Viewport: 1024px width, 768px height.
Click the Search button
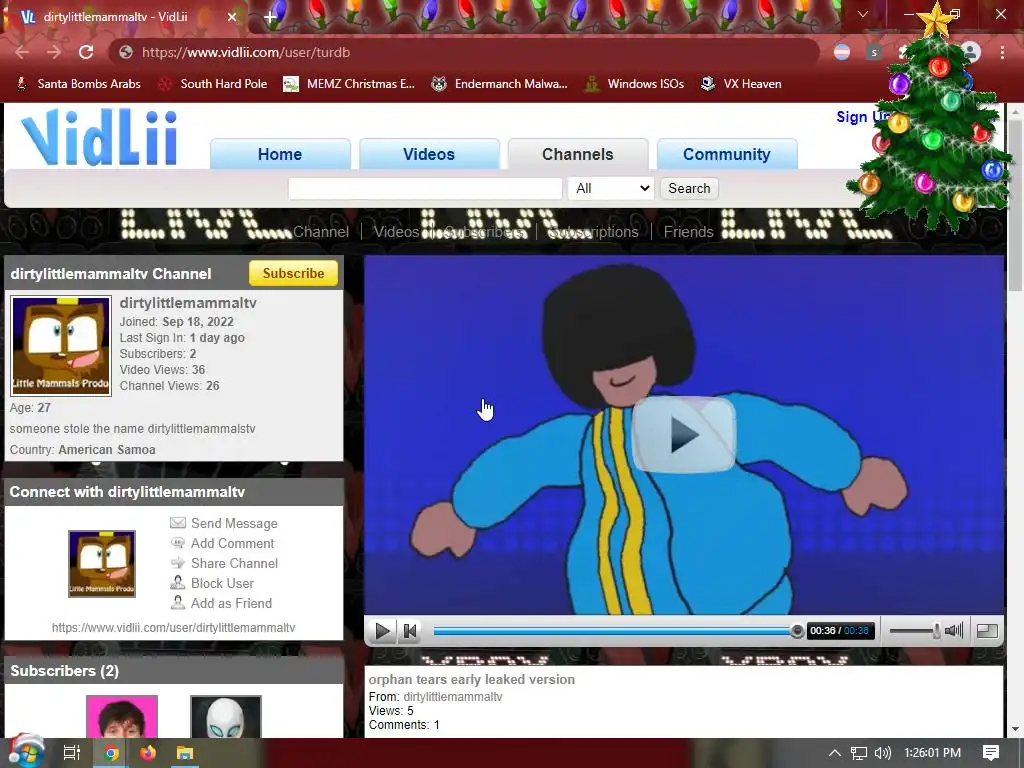(x=689, y=189)
